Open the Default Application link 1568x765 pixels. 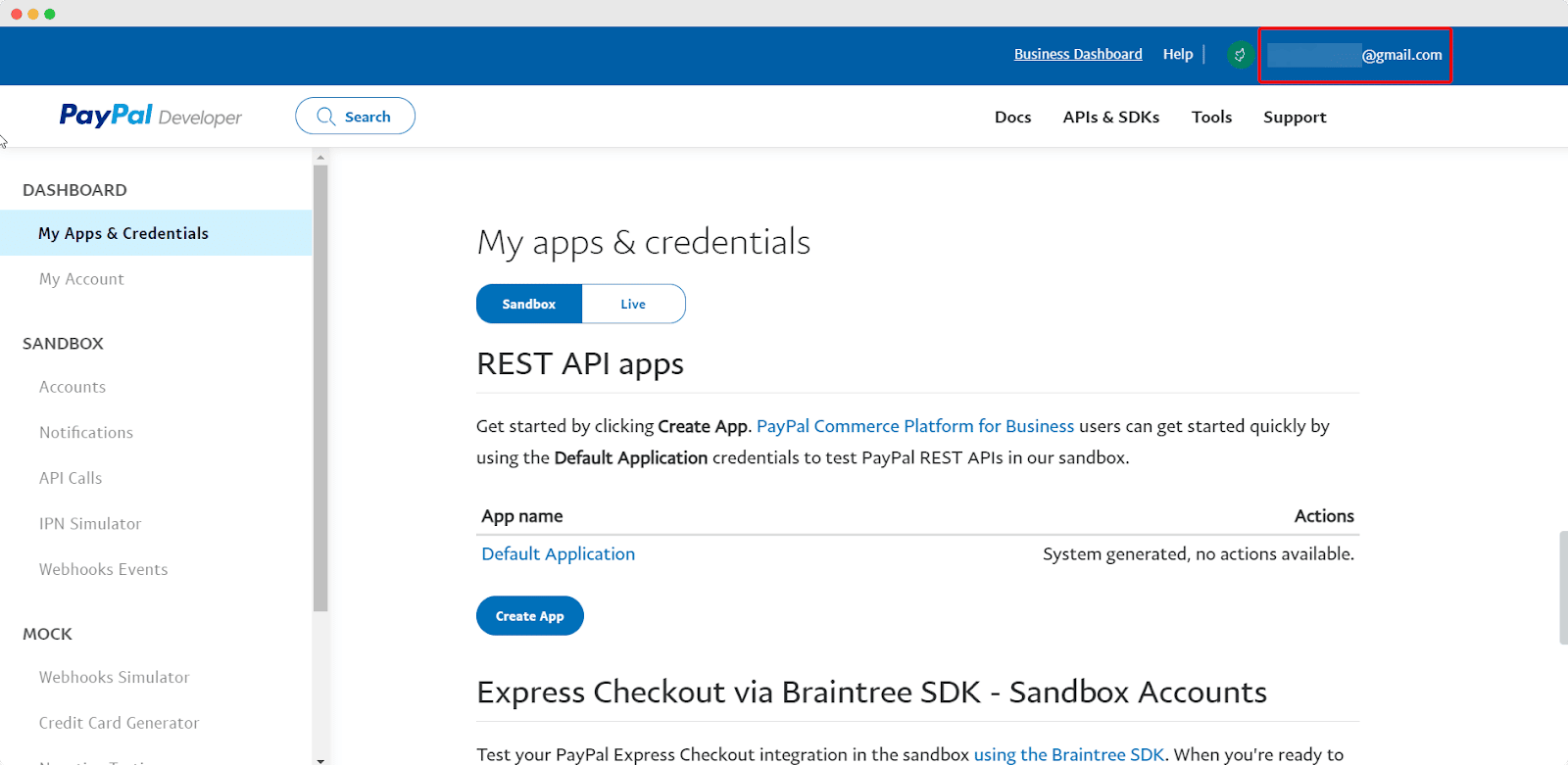pyautogui.click(x=559, y=553)
